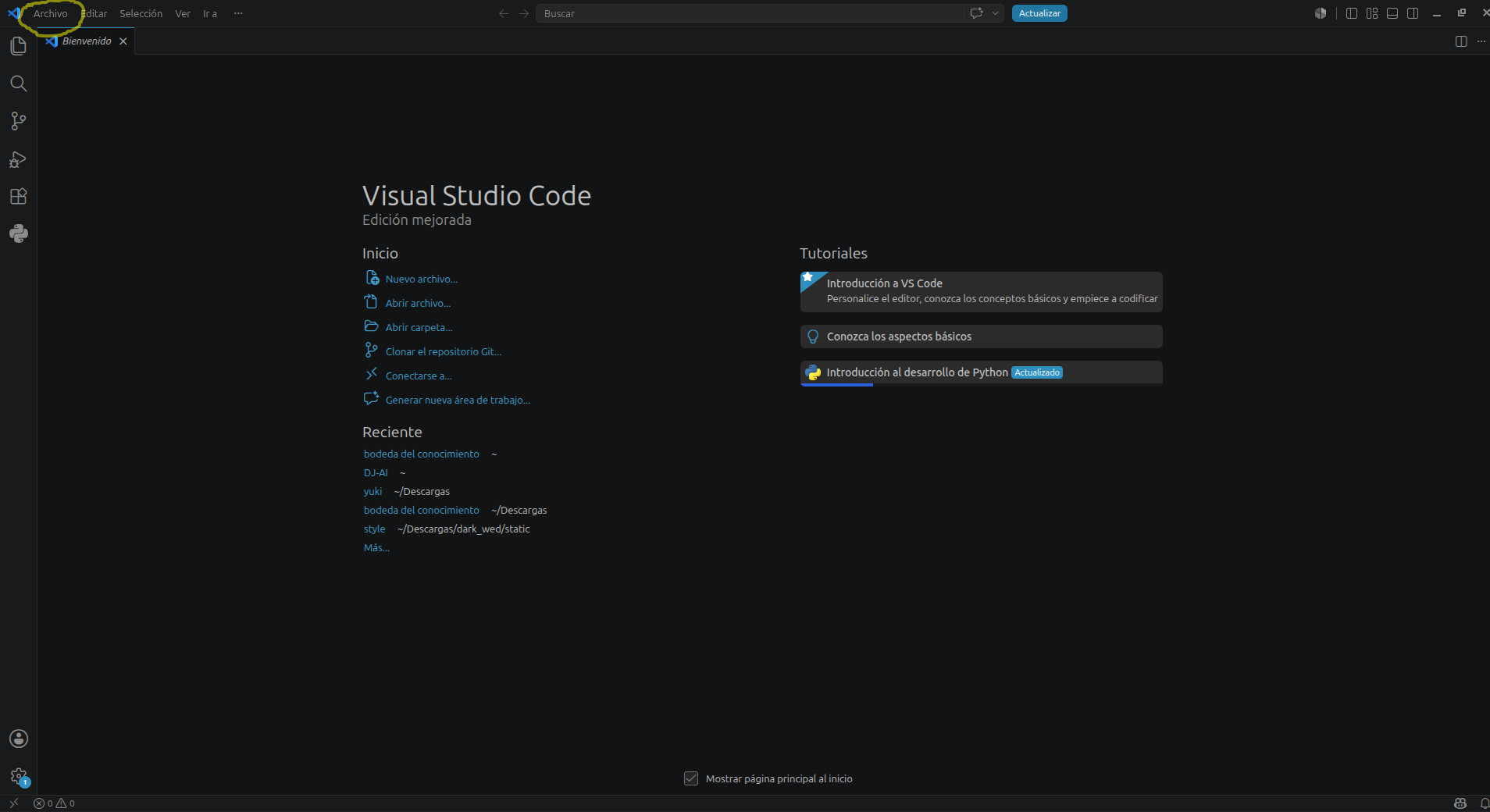The image size is (1490, 812).
Task: Click the Abrir archivo... link
Action: [x=419, y=303]
